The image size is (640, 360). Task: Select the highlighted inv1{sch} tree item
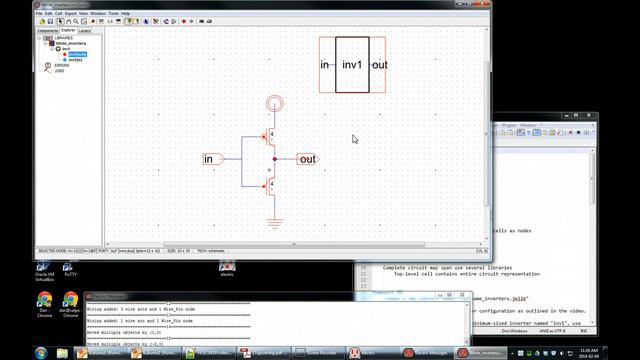pos(77,54)
